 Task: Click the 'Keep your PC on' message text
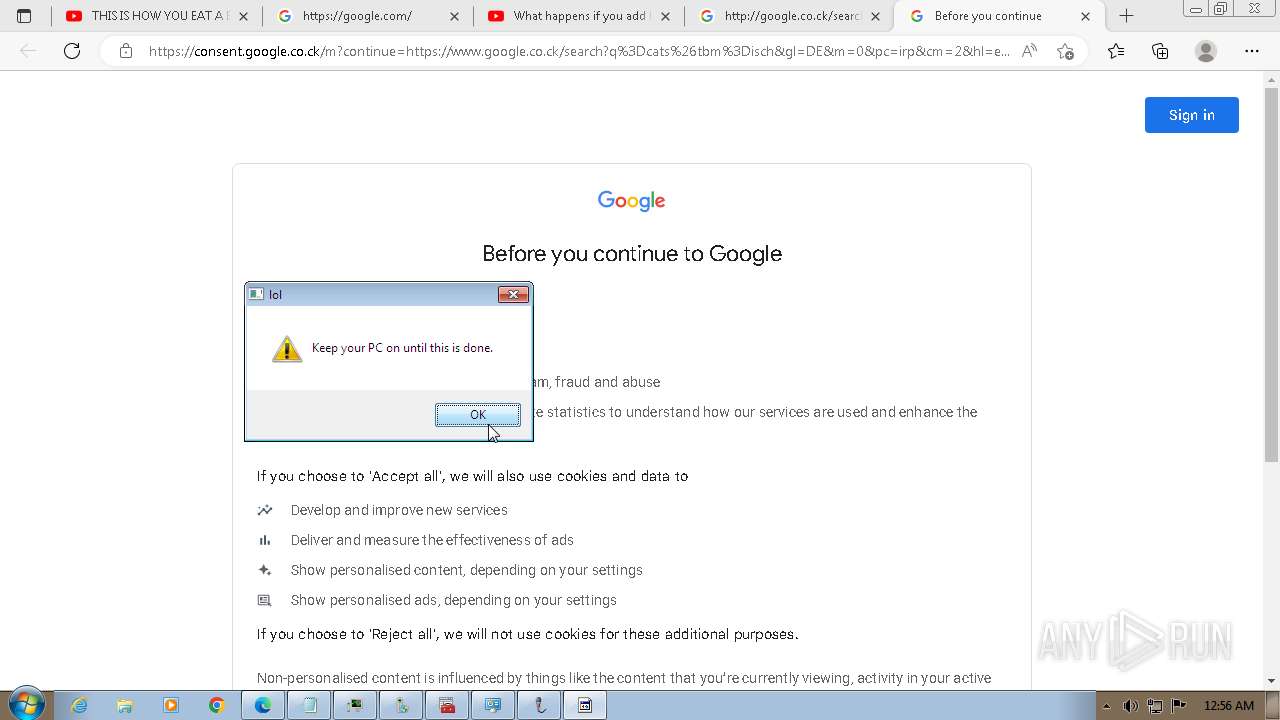[x=402, y=348]
